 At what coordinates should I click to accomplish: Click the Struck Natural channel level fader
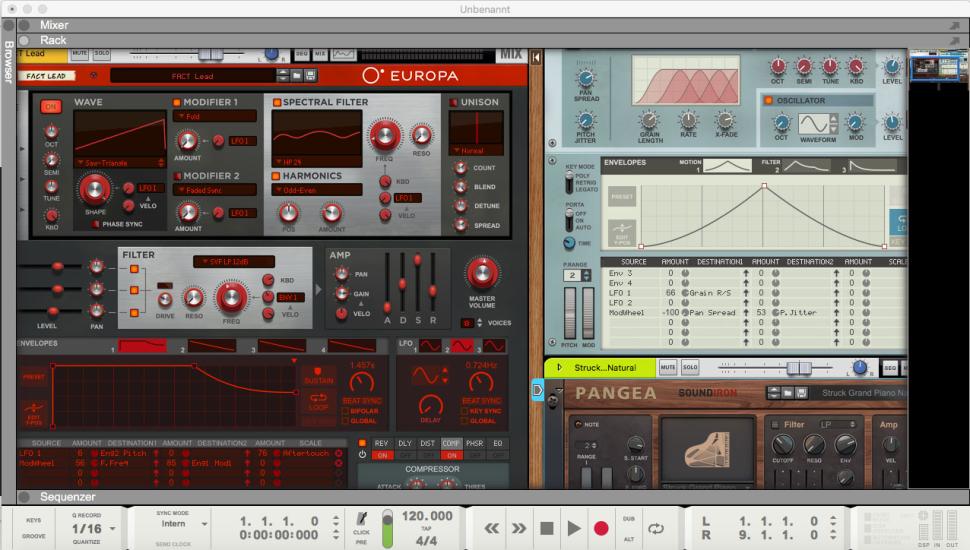tap(799, 368)
